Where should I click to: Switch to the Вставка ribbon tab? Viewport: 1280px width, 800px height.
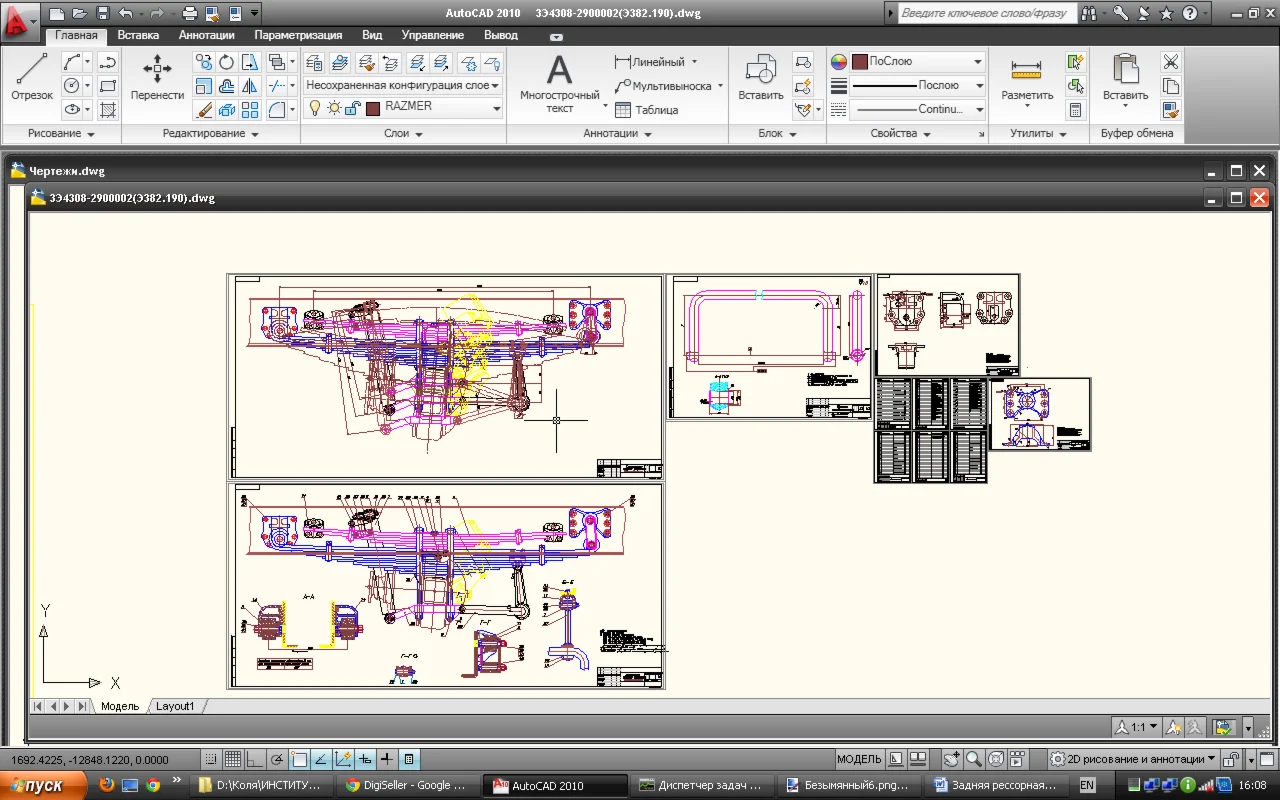coord(138,35)
